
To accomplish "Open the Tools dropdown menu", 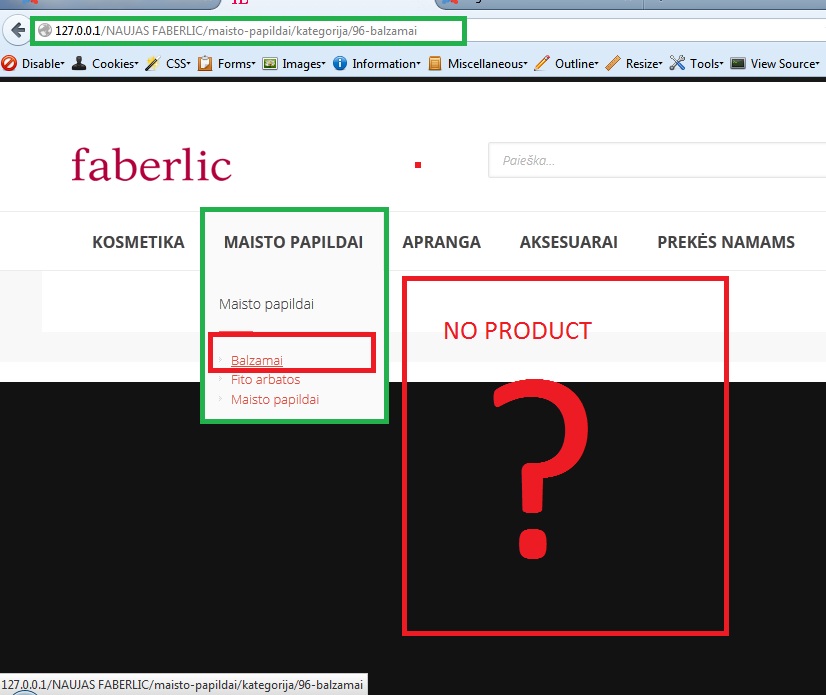I will 707,64.
